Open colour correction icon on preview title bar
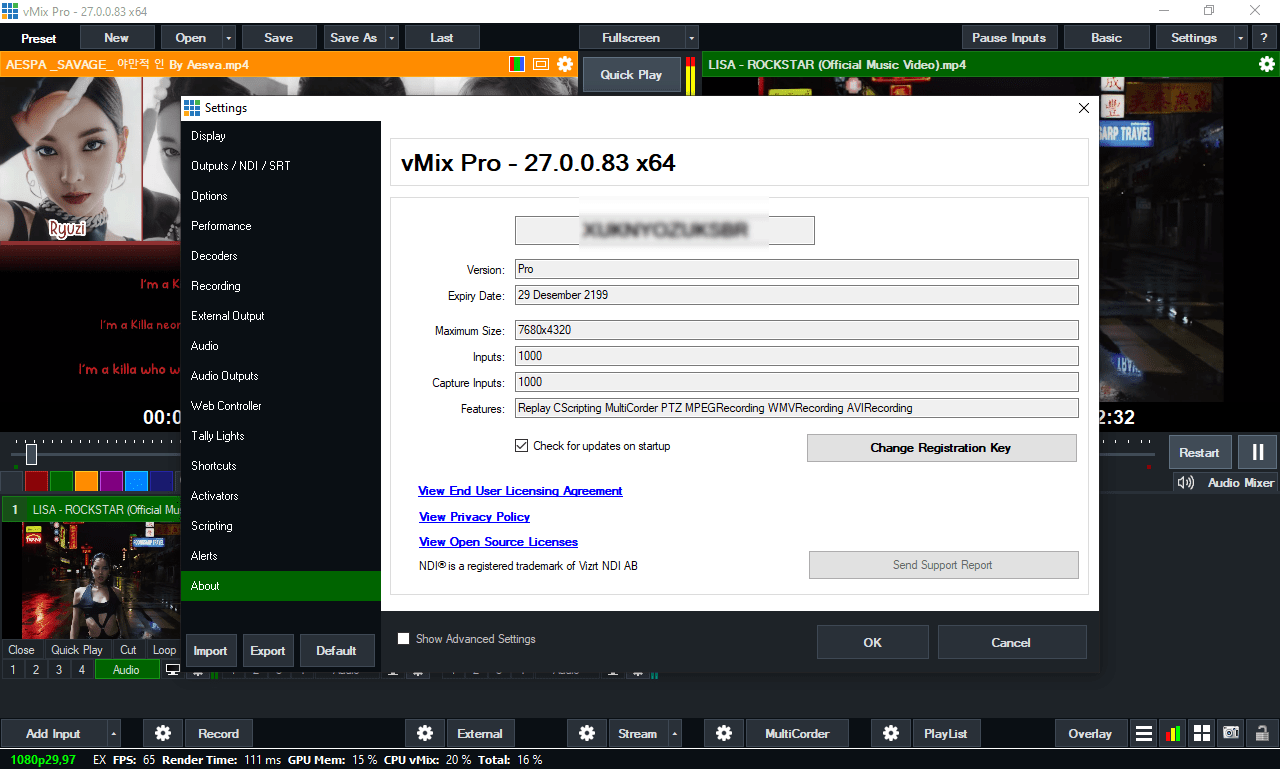Image resolution: width=1280 pixels, height=769 pixels. [x=517, y=64]
